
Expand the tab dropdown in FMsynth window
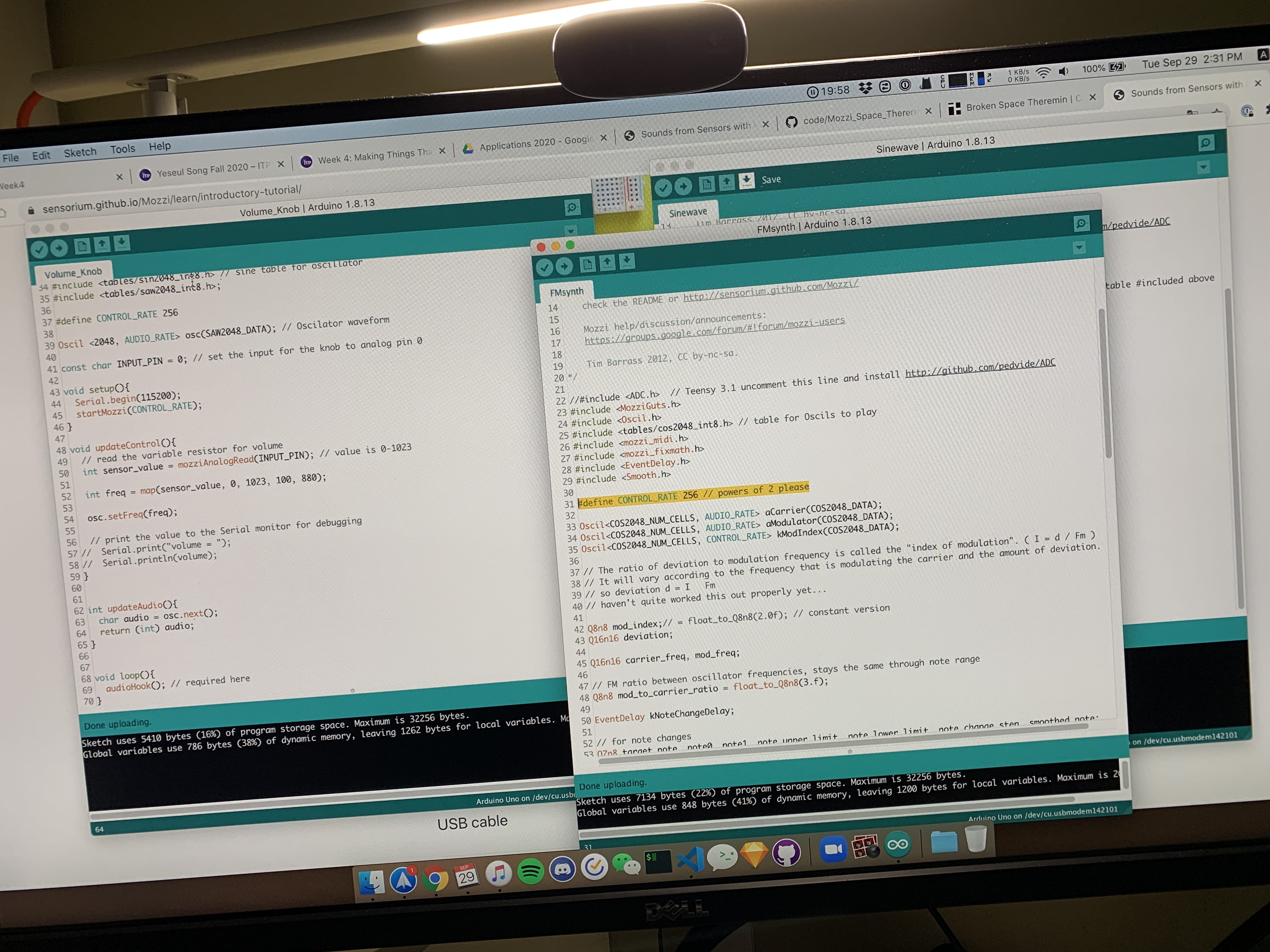(1079, 248)
